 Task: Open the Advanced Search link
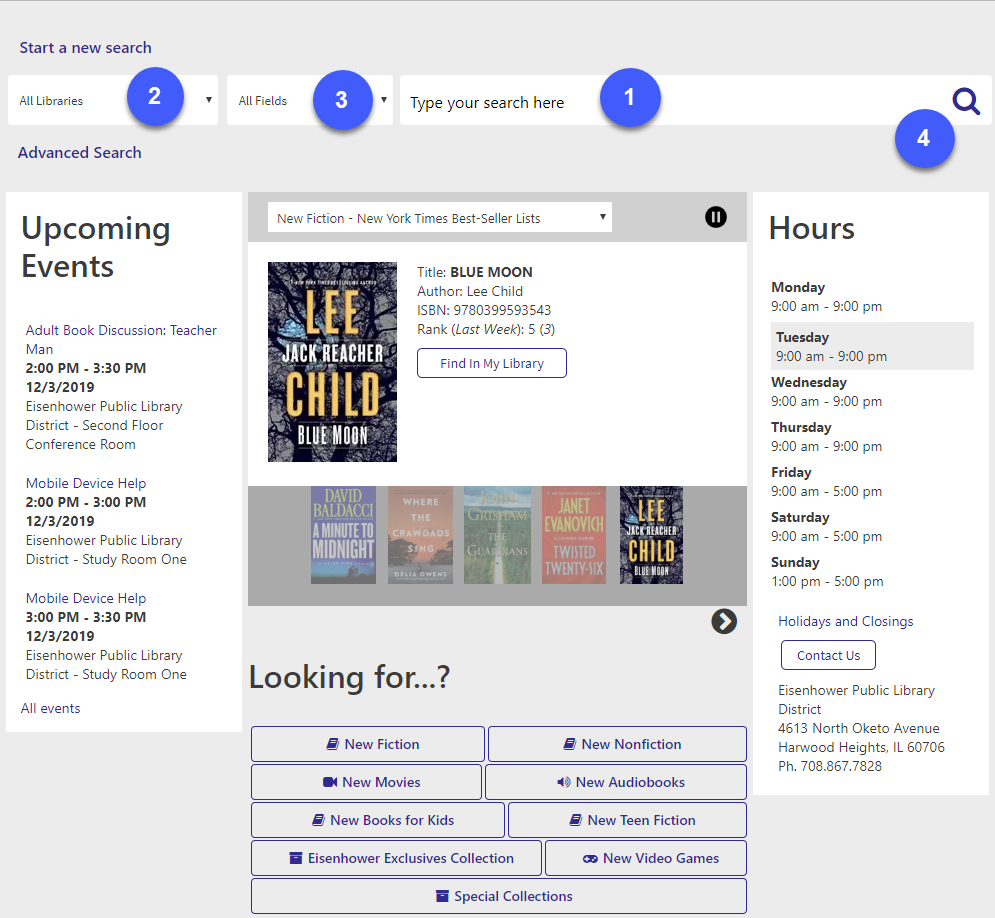pos(79,153)
